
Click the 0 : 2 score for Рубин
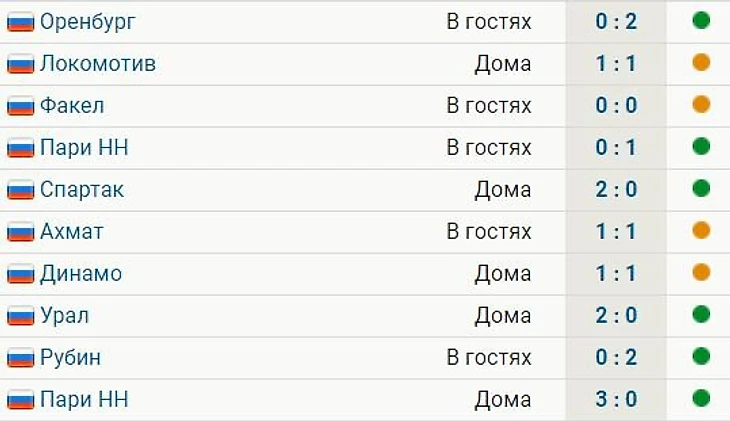tap(616, 357)
